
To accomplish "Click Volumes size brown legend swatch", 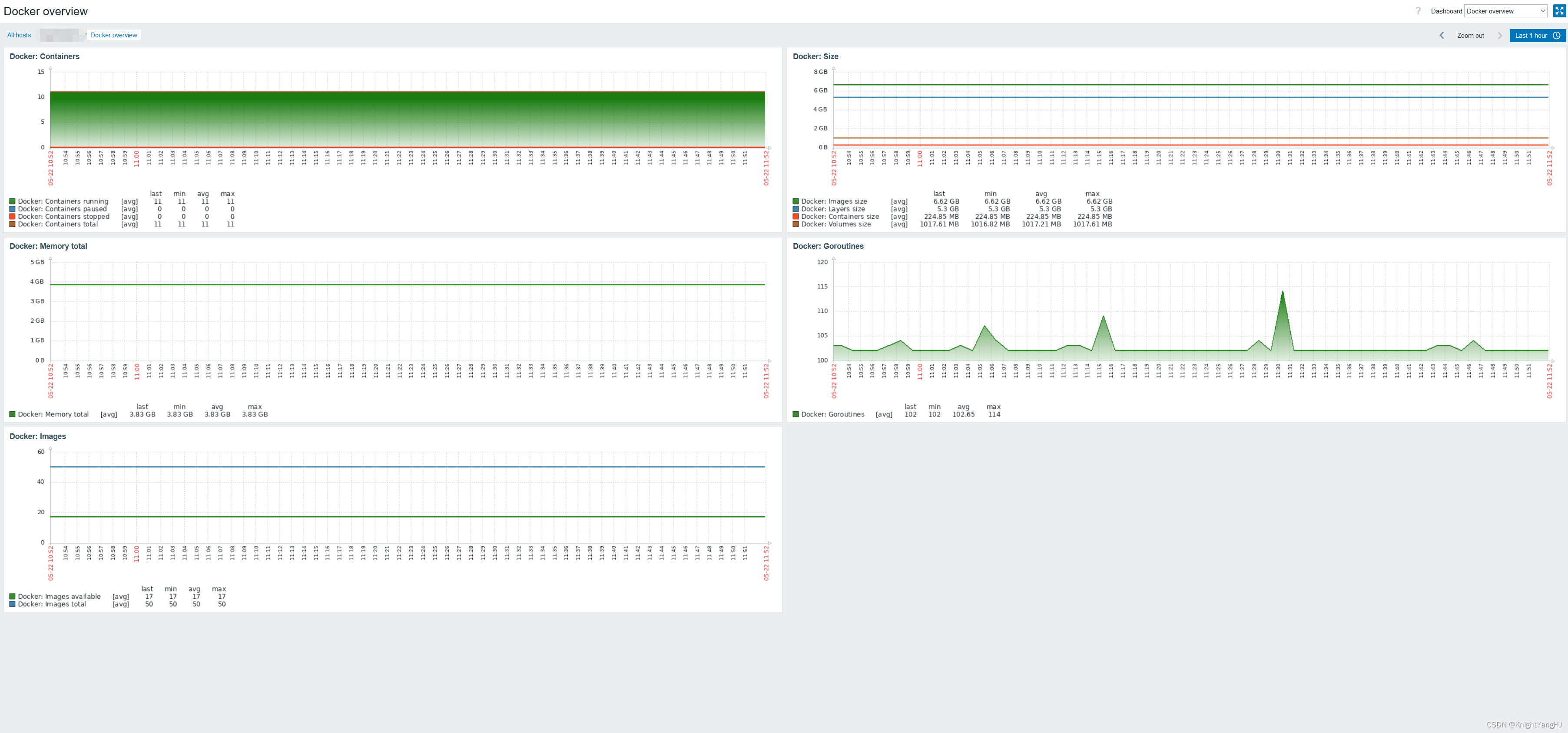I will 796,224.
